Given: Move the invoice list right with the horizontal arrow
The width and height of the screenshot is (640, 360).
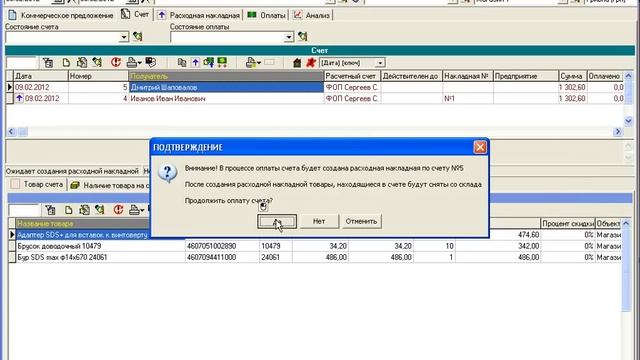Looking at the screenshot, I should (618, 131).
